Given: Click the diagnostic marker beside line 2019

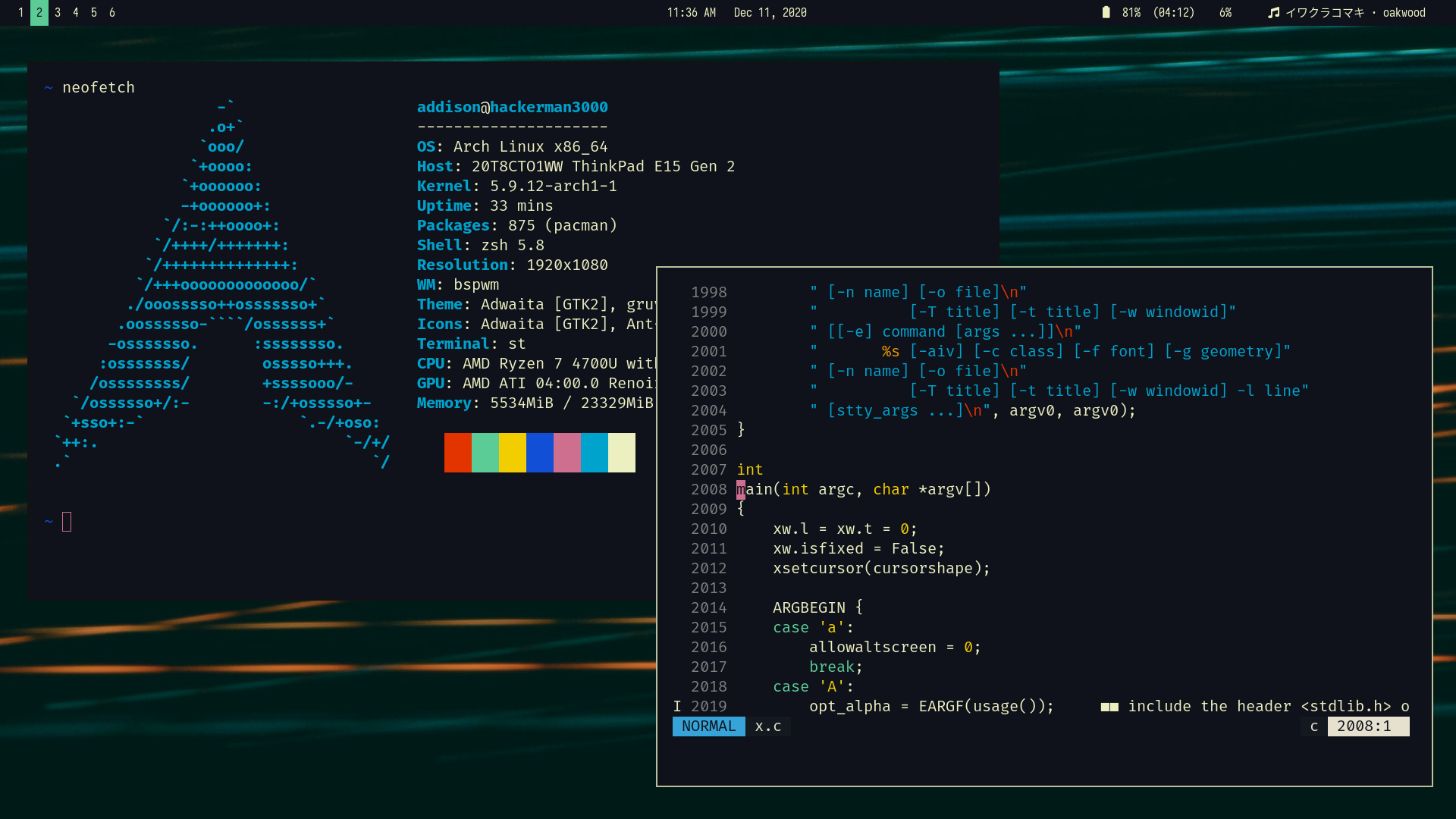Looking at the screenshot, I should [x=677, y=706].
